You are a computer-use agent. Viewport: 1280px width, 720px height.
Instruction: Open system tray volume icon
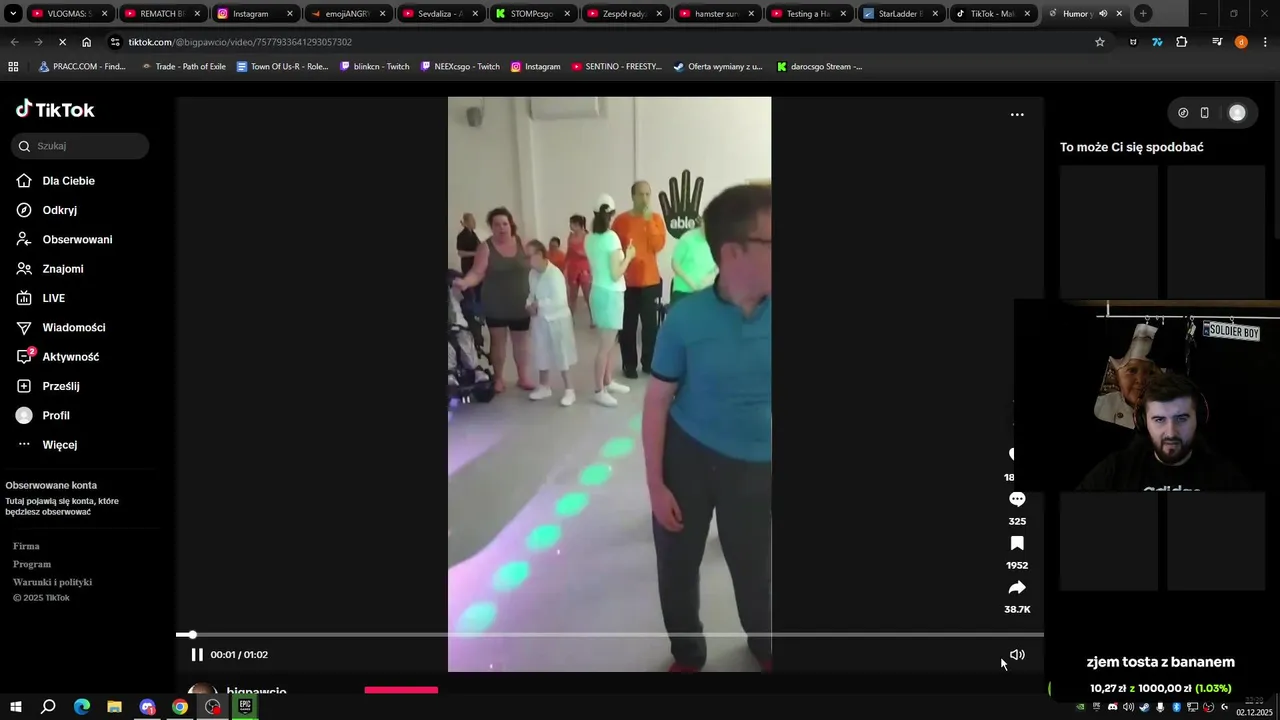click(x=1128, y=707)
